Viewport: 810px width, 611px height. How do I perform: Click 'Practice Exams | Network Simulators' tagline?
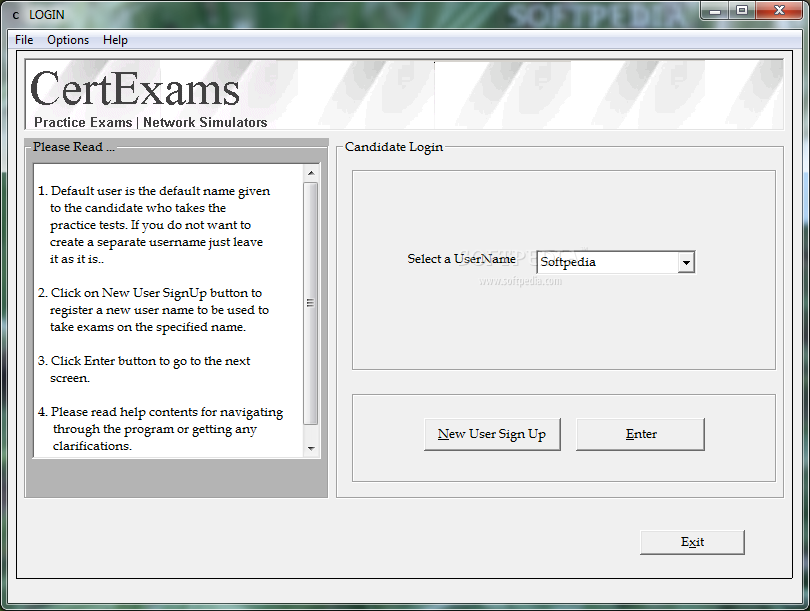click(x=150, y=122)
